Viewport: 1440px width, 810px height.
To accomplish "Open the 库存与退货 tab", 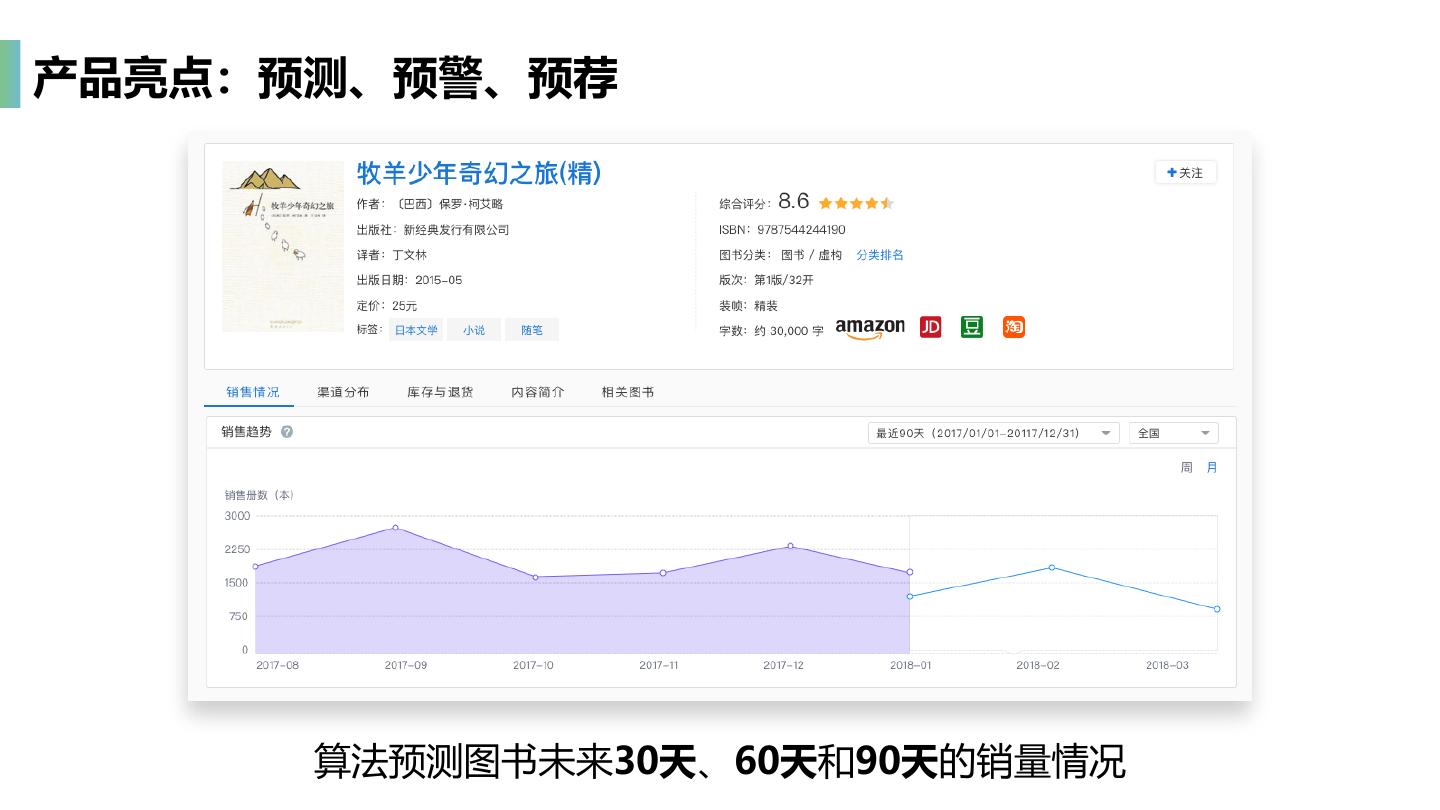I will (x=440, y=392).
